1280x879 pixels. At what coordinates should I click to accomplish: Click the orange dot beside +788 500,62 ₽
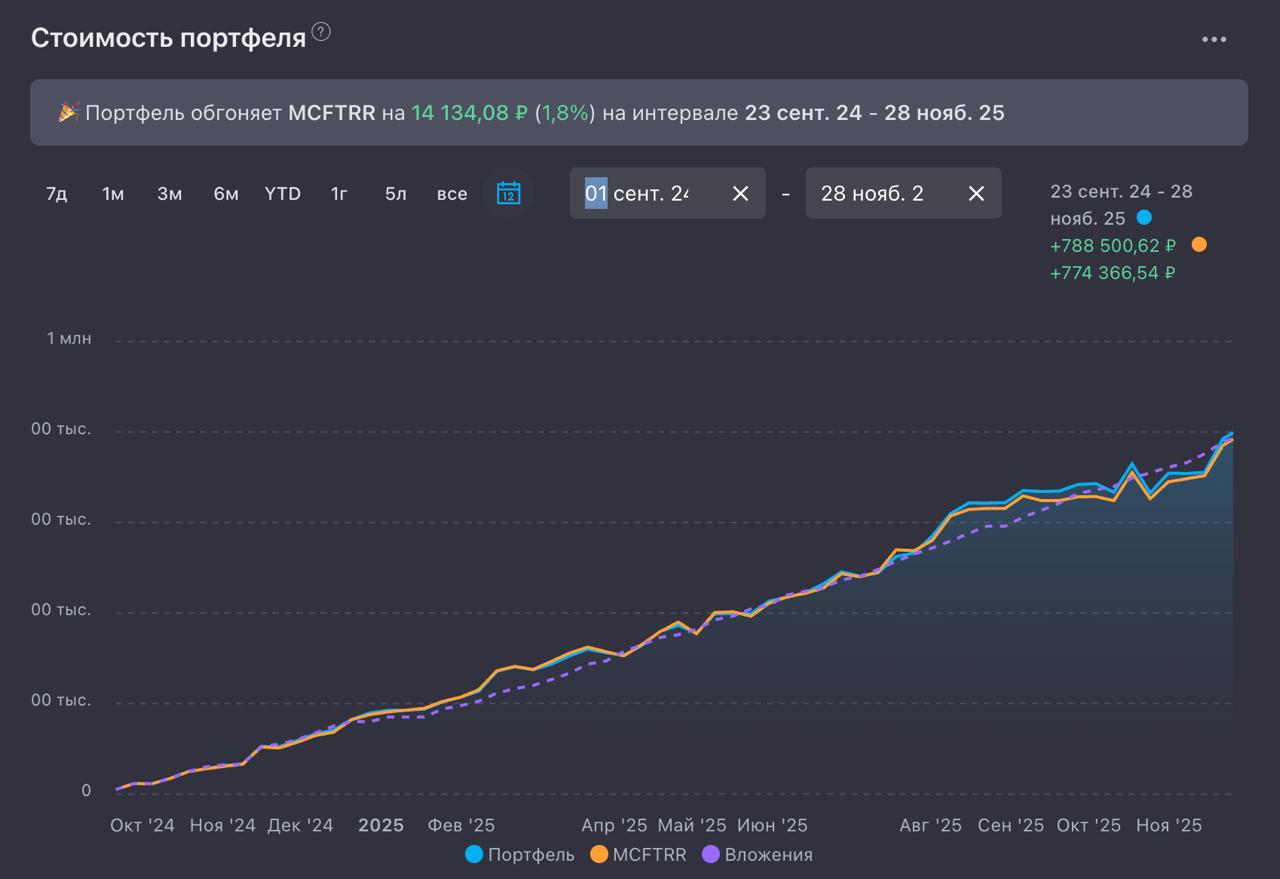click(x=1199, y=245)
